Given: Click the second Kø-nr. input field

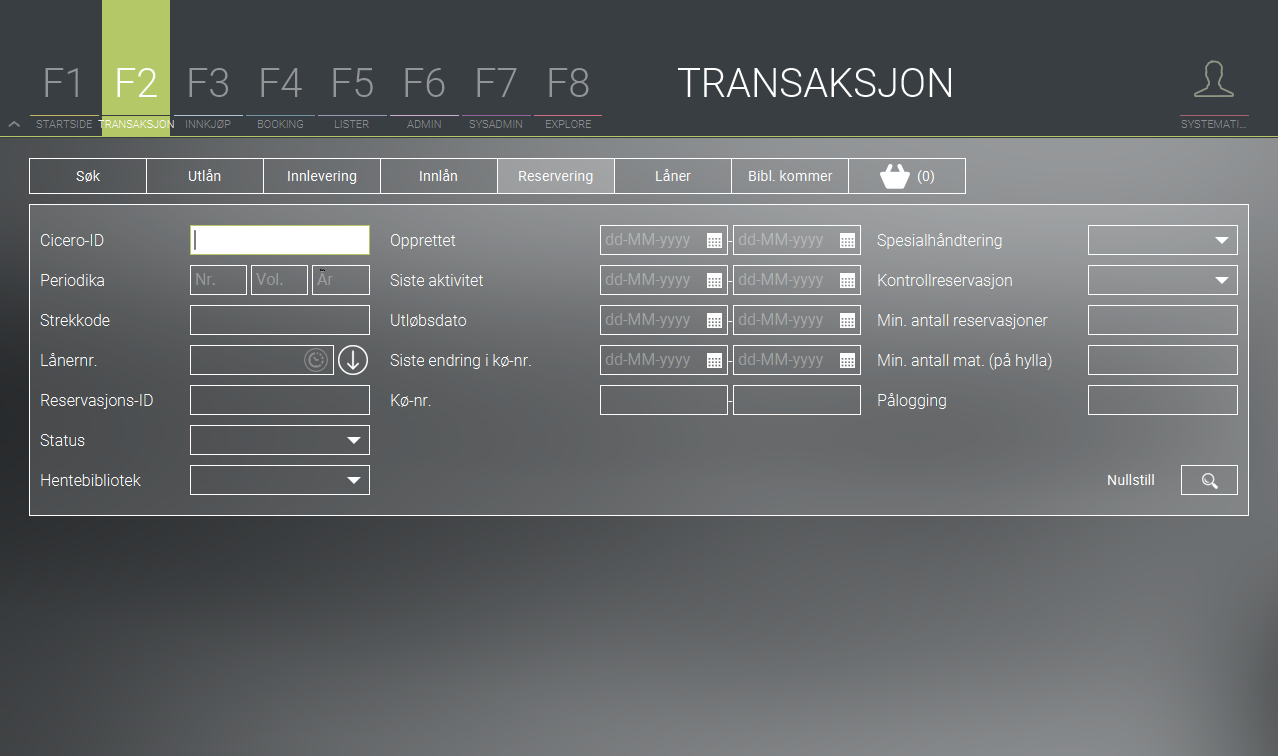Looking at the screenshot, I should tap(797, 400).
